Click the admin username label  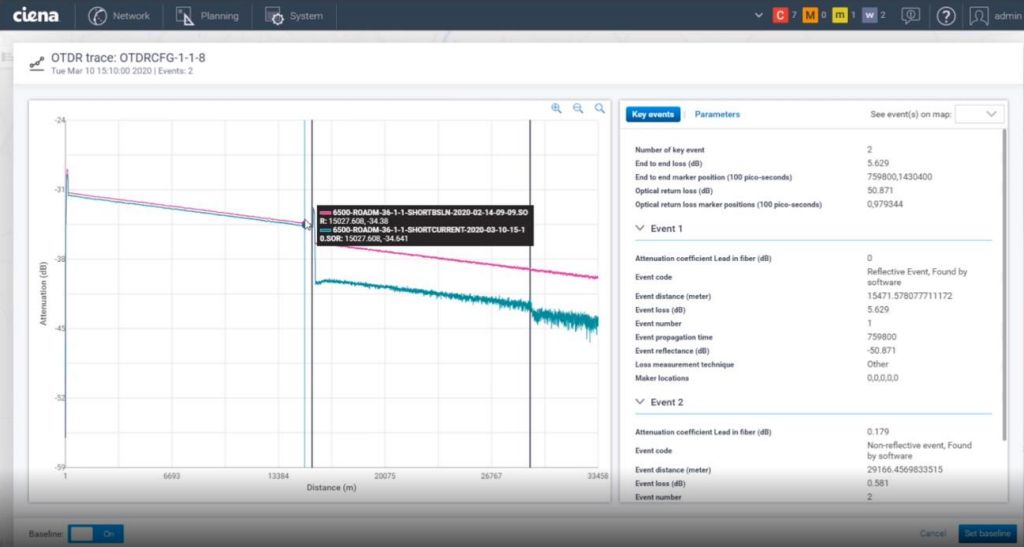pos(1008,16)
